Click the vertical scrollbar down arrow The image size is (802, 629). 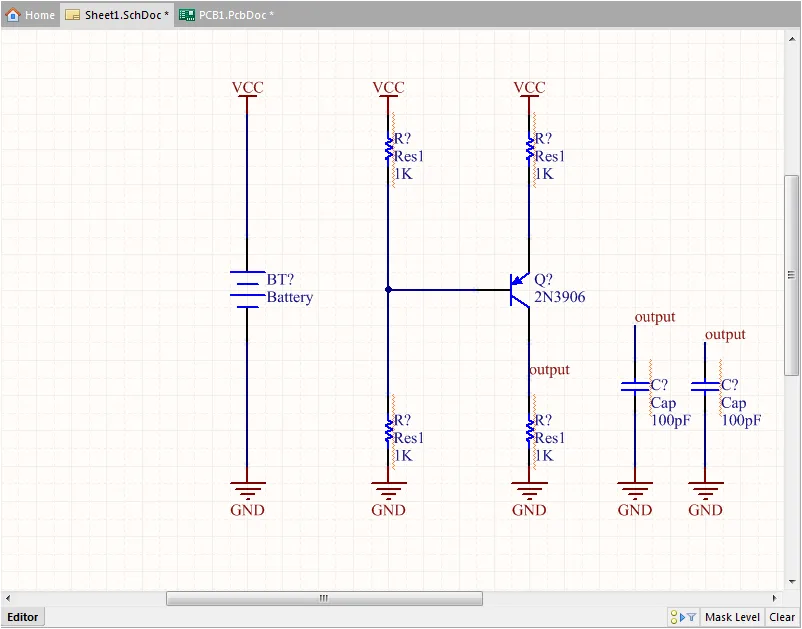[792, 581]
